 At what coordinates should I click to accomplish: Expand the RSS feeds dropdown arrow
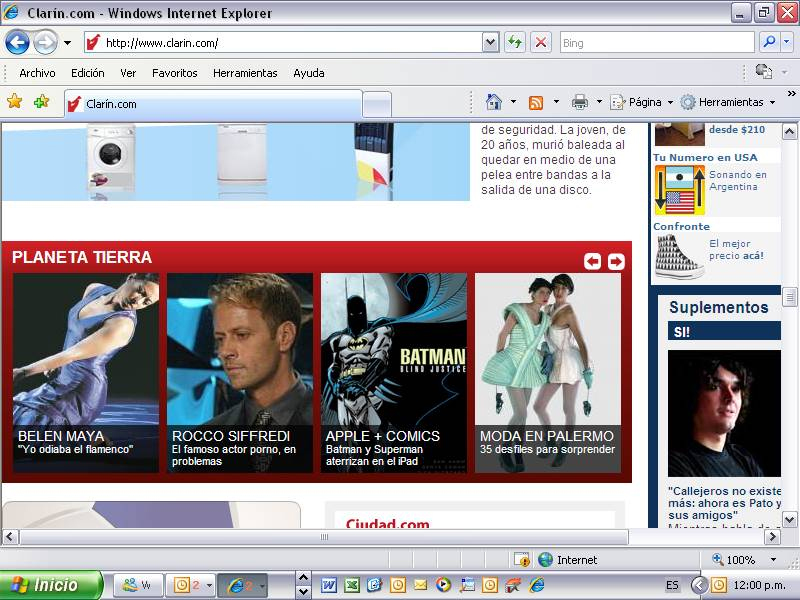556,102
